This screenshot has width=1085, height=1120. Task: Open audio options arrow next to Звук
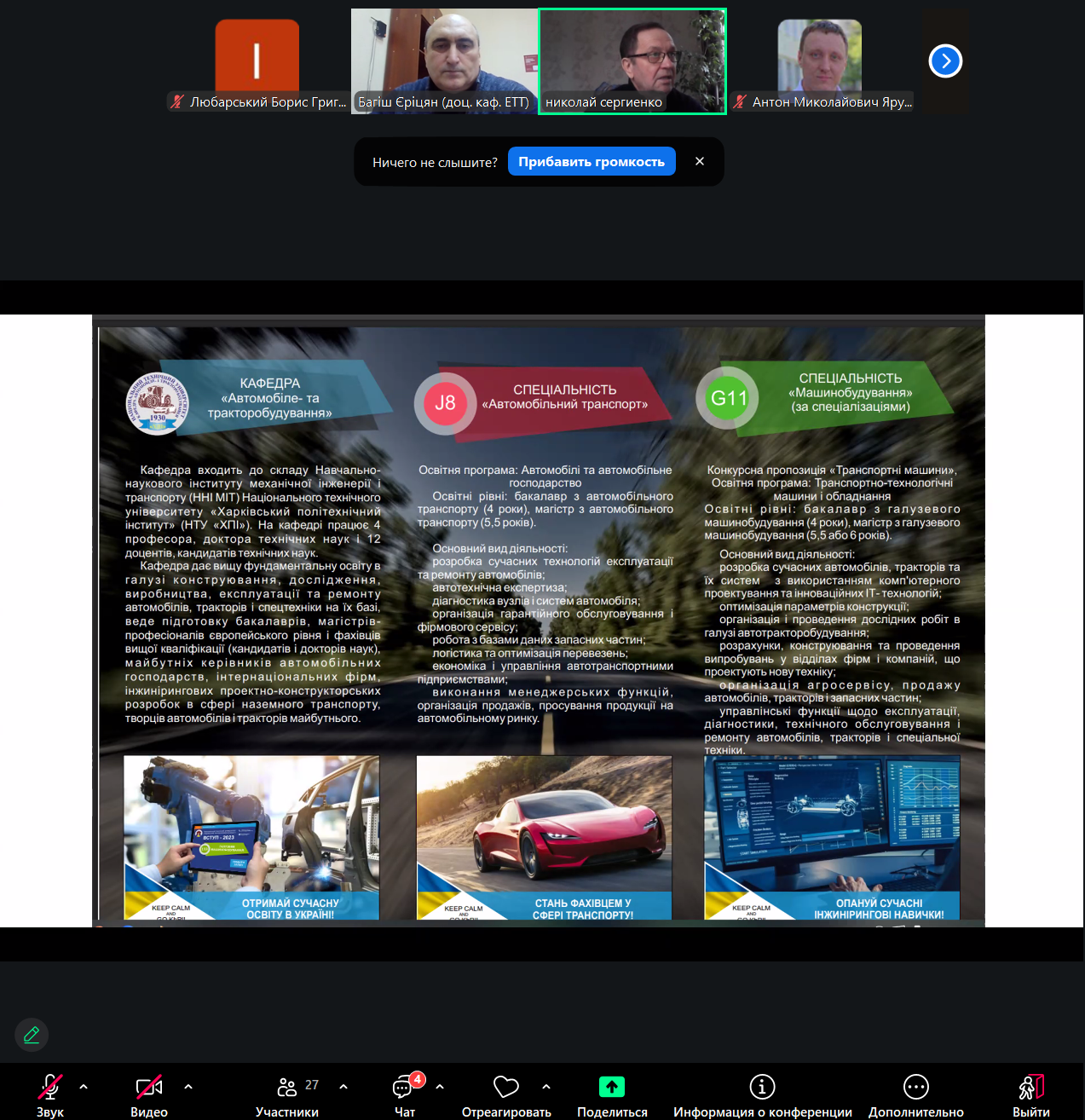click(84, 1087)
